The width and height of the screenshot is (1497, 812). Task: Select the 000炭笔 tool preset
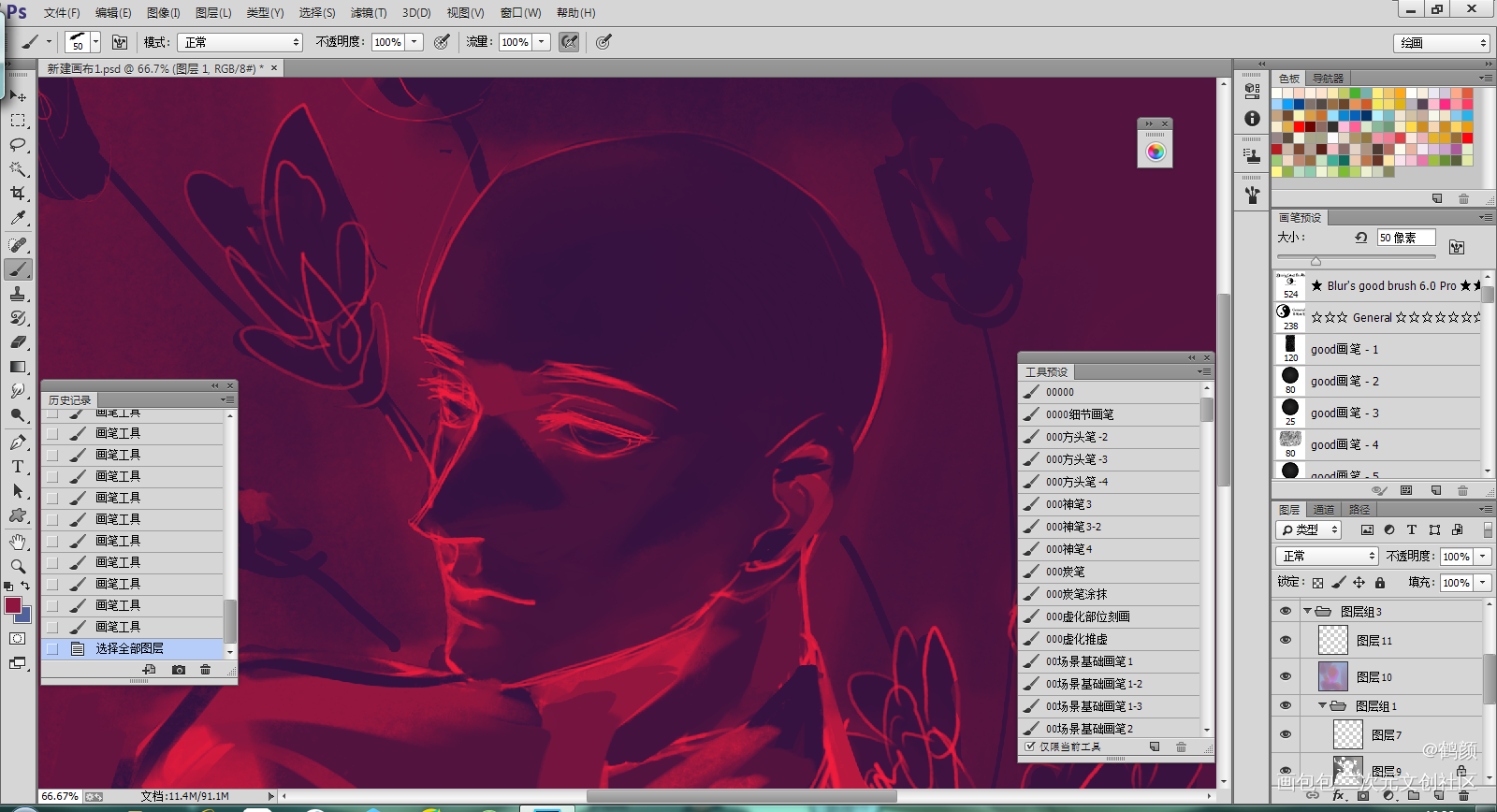click(x=1066, y=572)
